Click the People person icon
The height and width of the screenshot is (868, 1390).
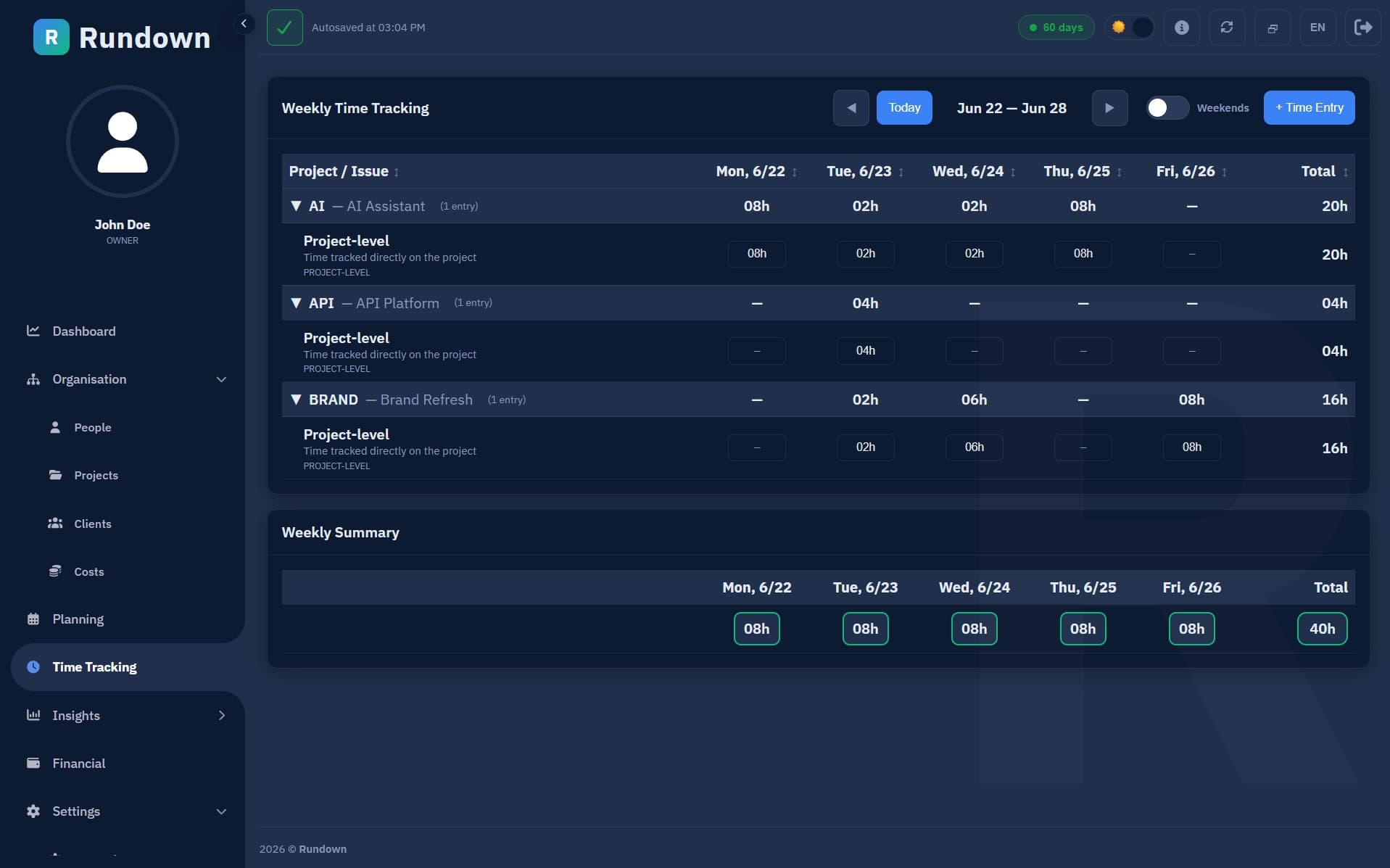click(55, 427)
